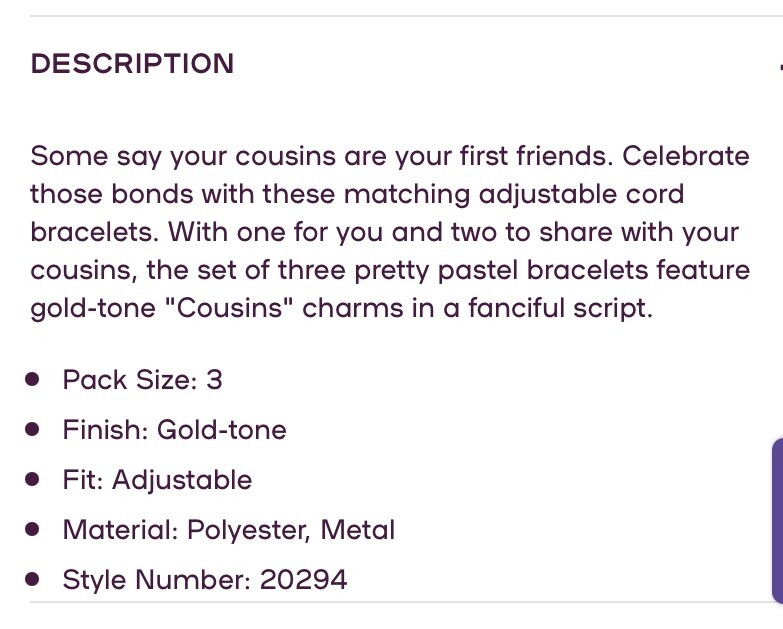Click the word Polyester in the Material line
This screenshot has height=629, width=783.
(x=249, y=530)
